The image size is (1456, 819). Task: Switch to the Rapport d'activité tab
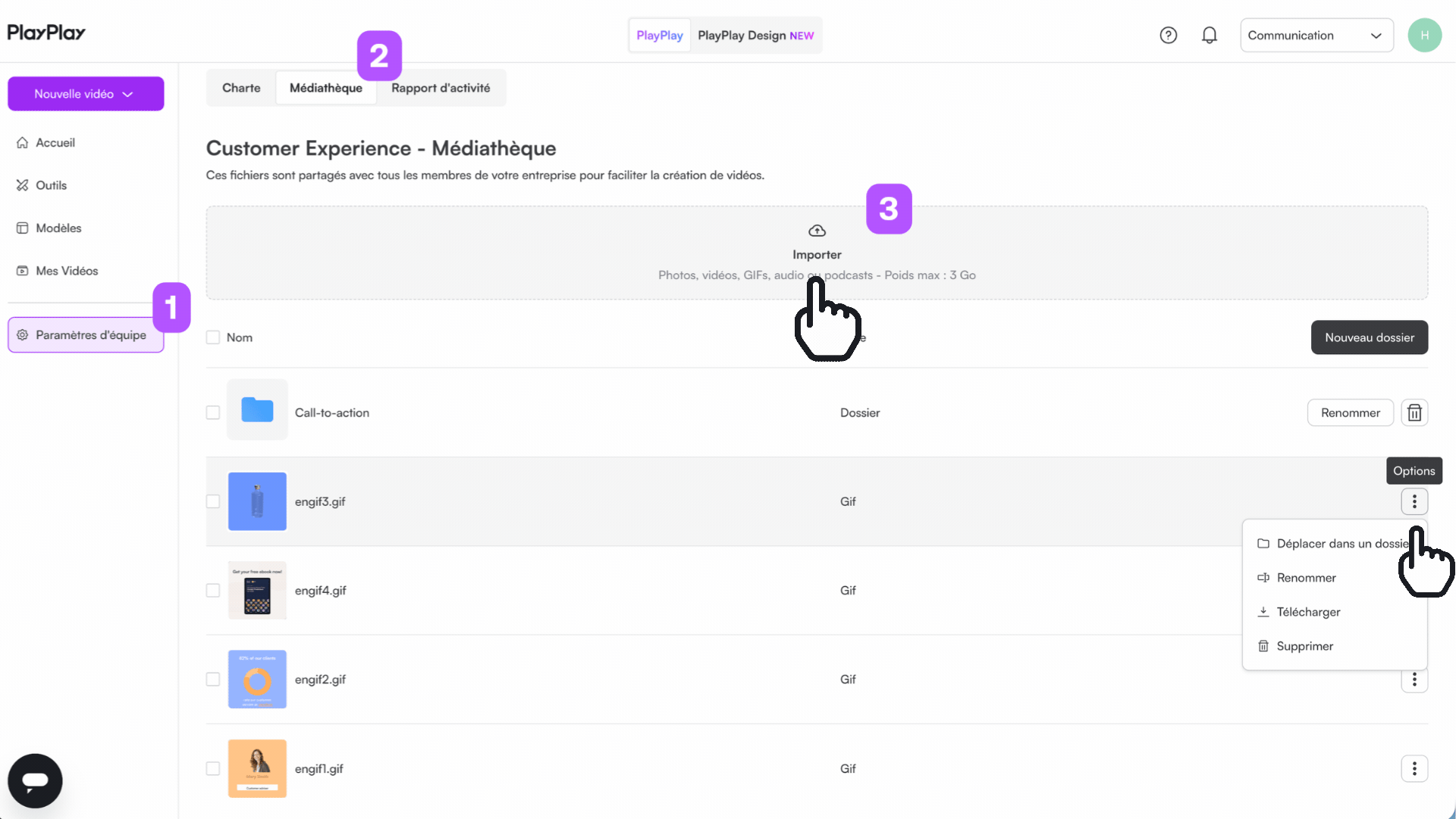(x=441, y=88)
